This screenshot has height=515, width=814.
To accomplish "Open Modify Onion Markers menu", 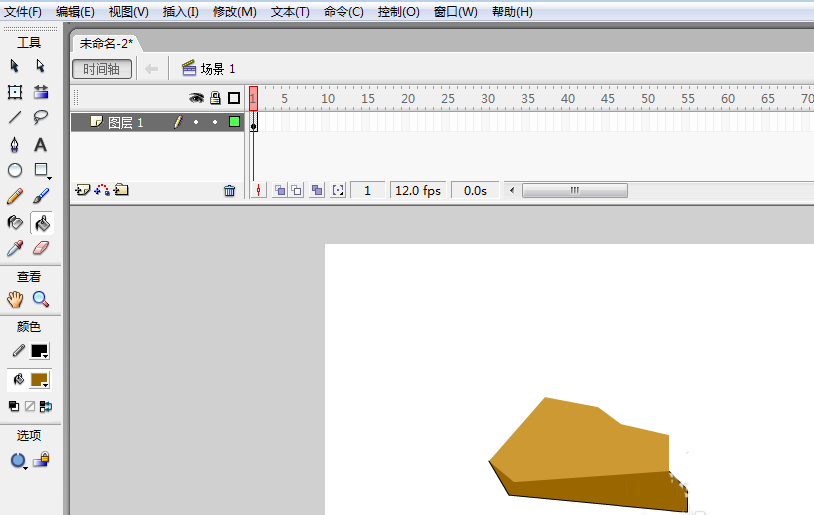I will point(338,191).
